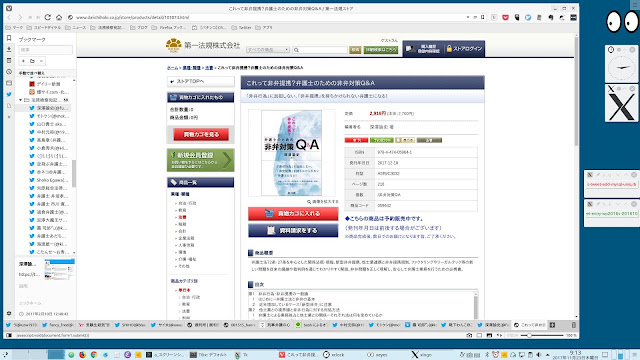Capture page with status bar camera icon
The width and height of the screenshot is (640, 360).
point(469,335)
